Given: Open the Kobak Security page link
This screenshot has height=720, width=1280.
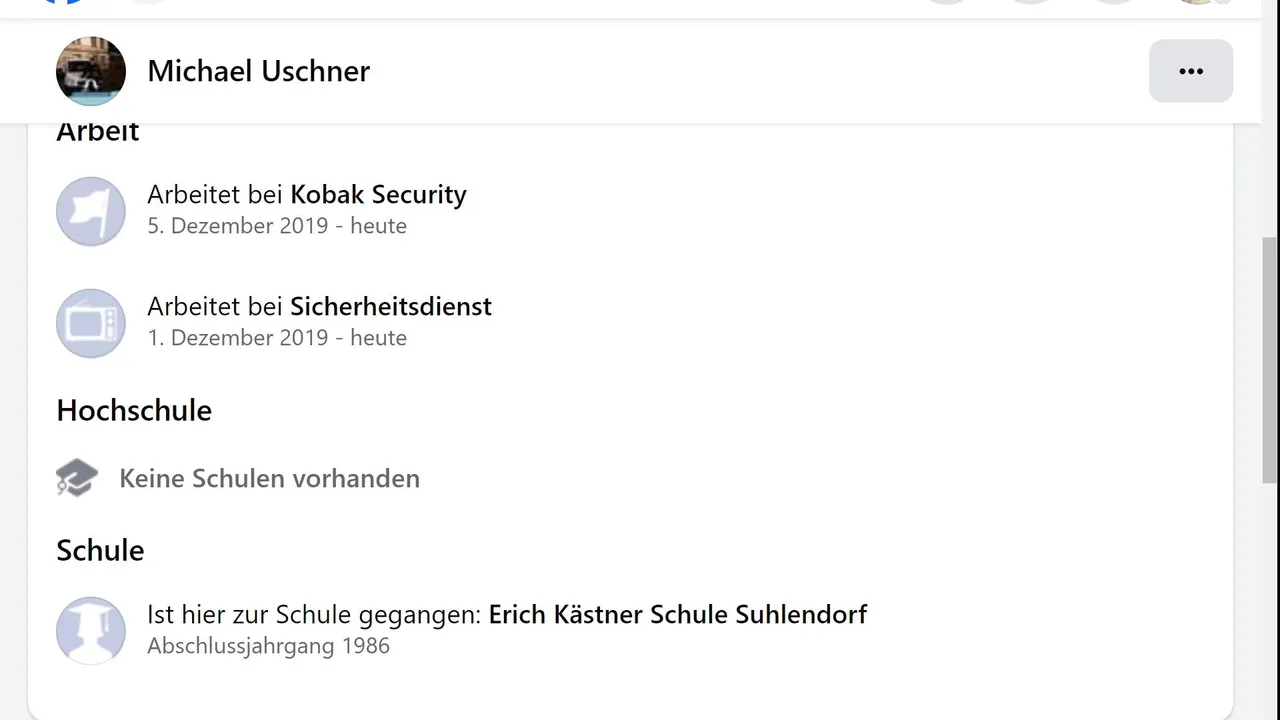Looking at the screenshot, I should [378, 194].
